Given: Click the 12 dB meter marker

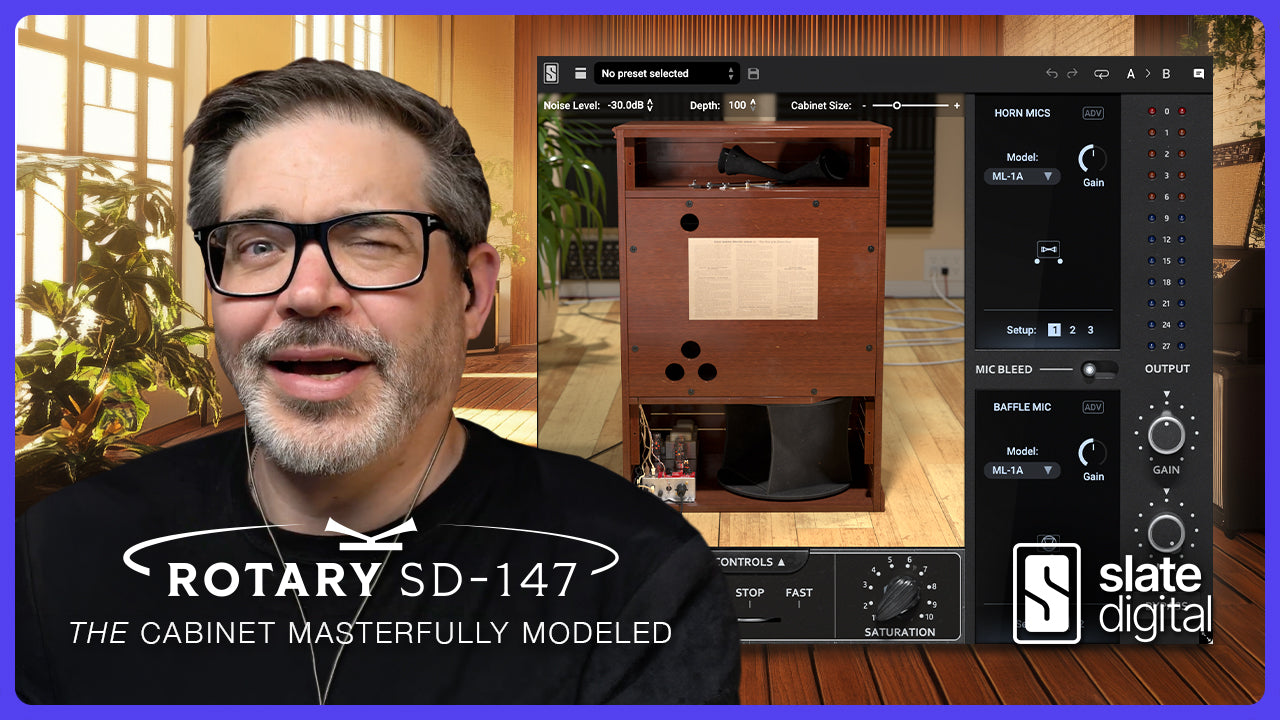Looking at the screenshot, I should pos(1166,240).
